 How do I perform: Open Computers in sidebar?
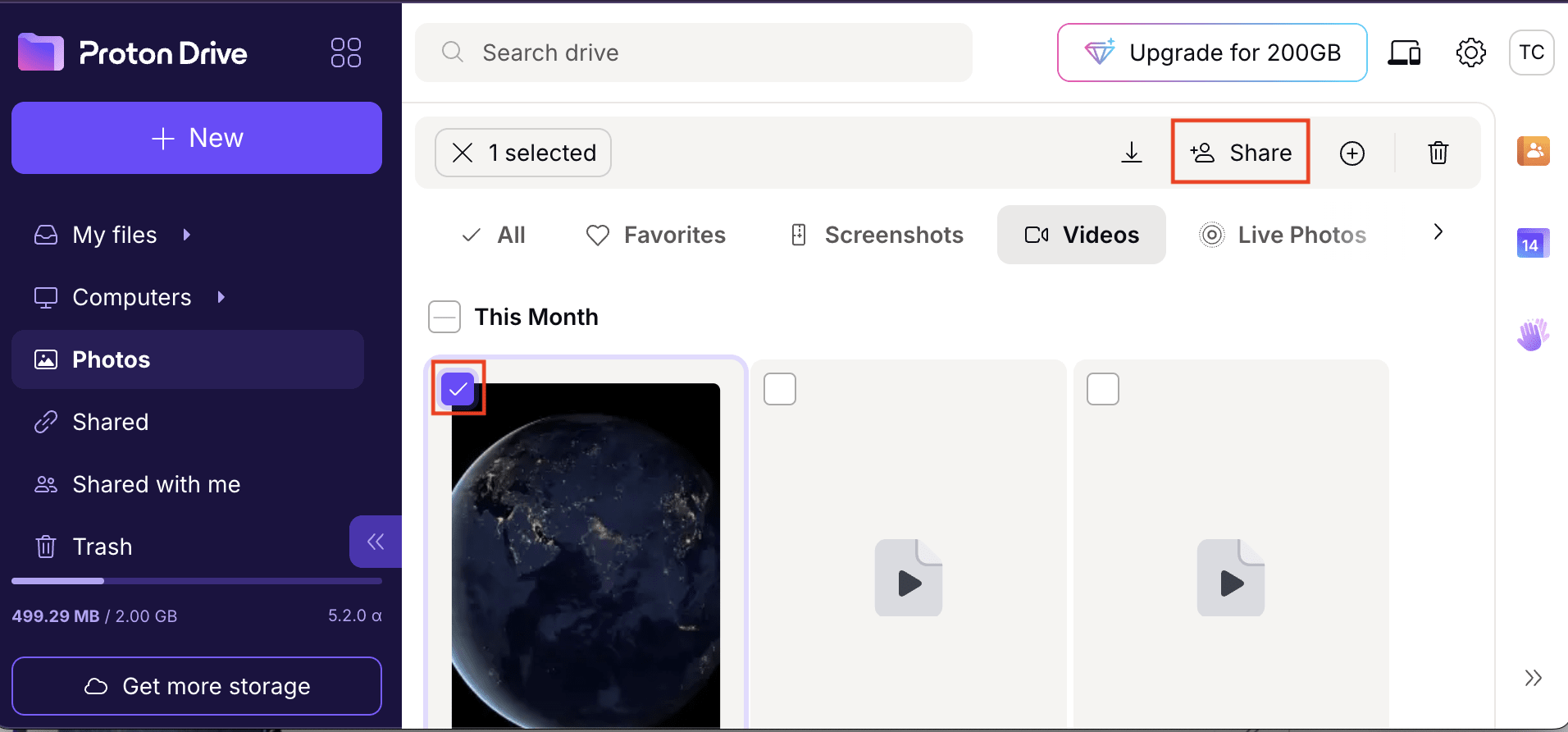point(131,297)
